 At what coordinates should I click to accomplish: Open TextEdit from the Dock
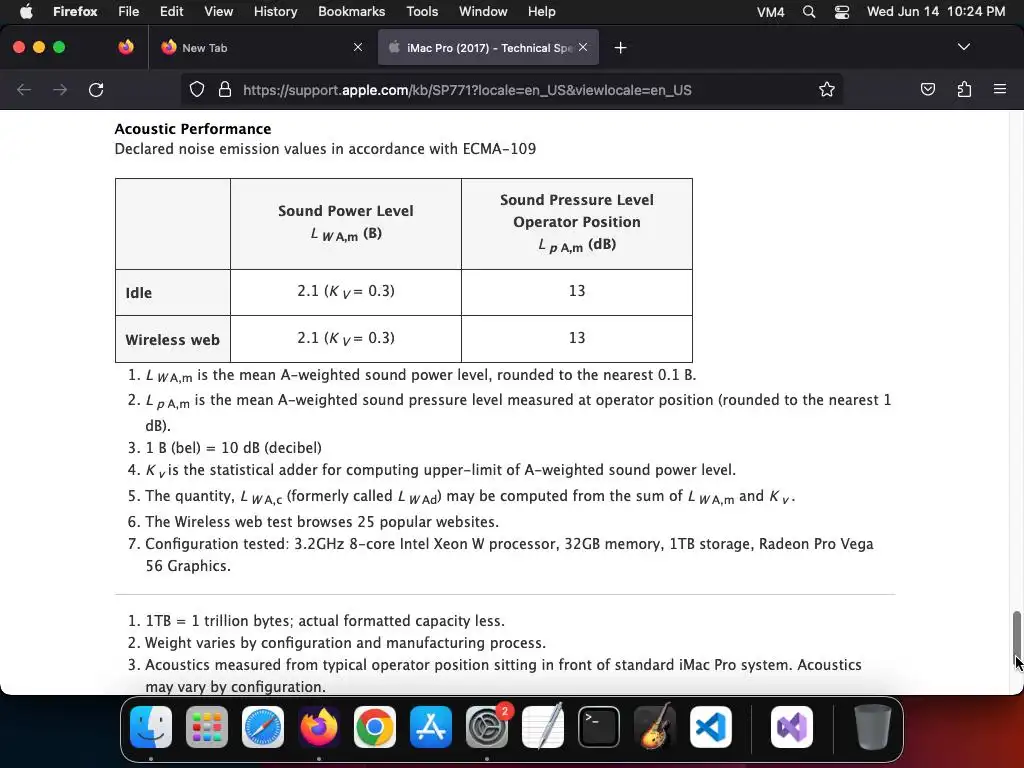(543, 727)
